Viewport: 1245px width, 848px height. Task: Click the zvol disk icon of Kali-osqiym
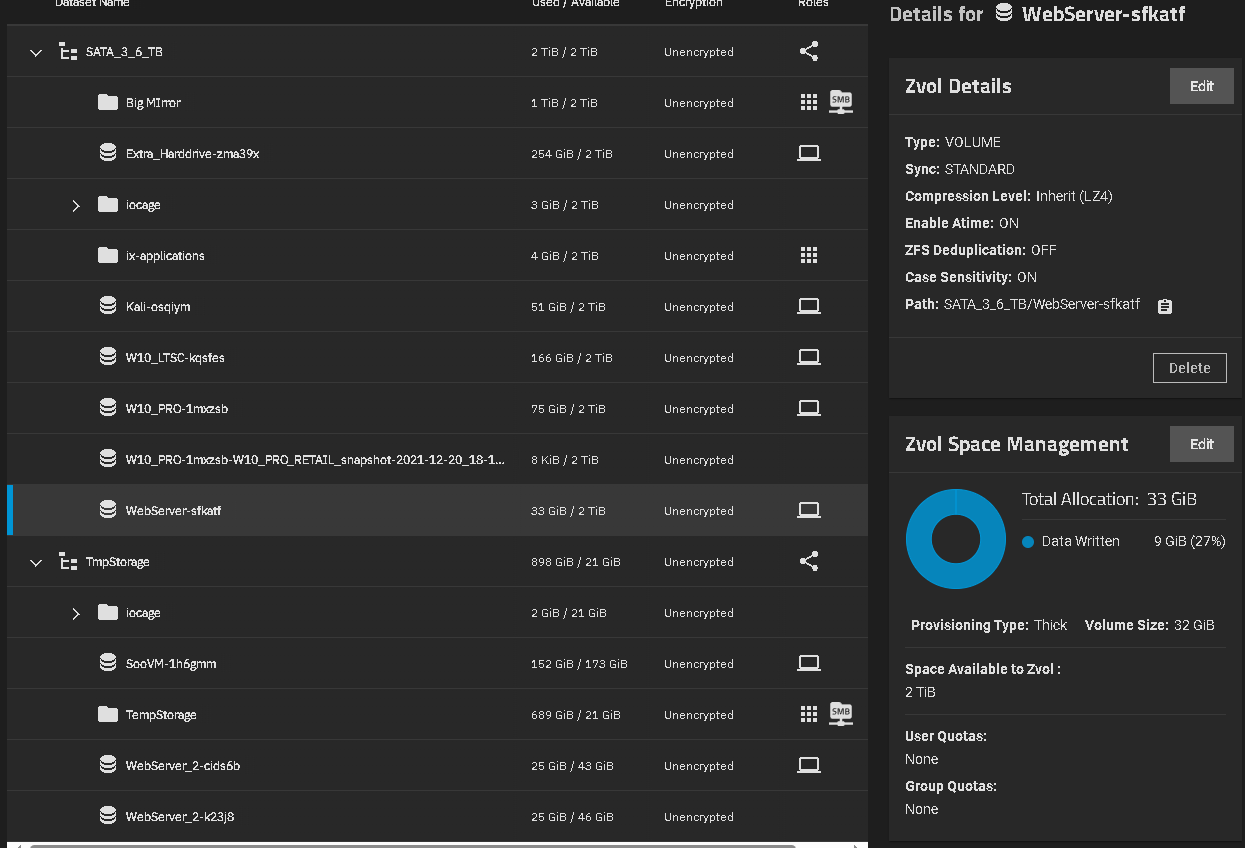tap(108, 306)
